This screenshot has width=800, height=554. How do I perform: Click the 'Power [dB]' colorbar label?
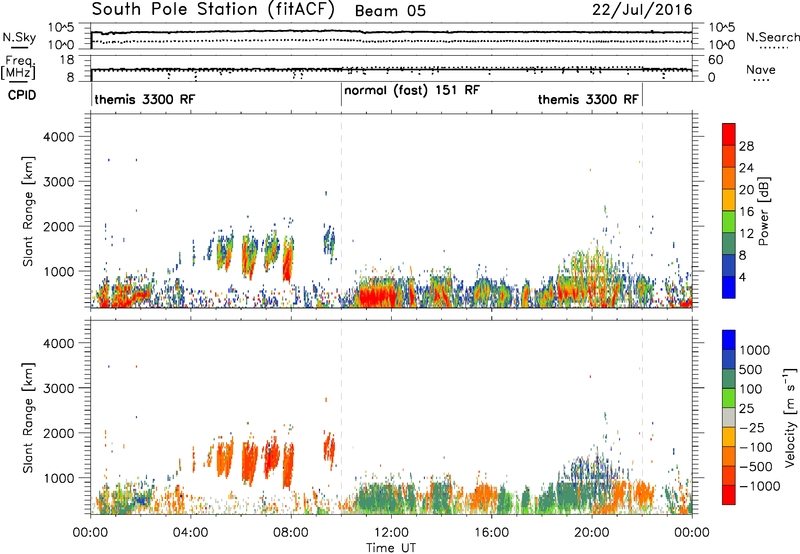764,211
